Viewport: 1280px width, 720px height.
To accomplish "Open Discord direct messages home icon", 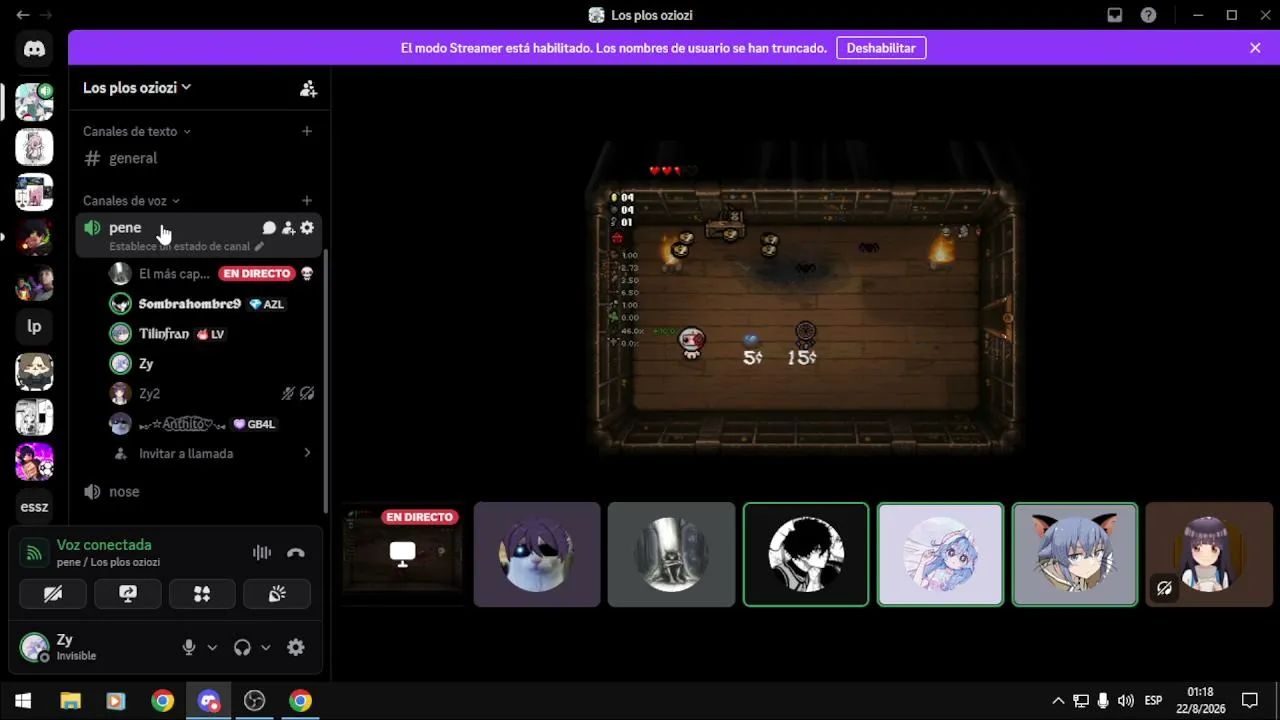I will tap(34, 49).
